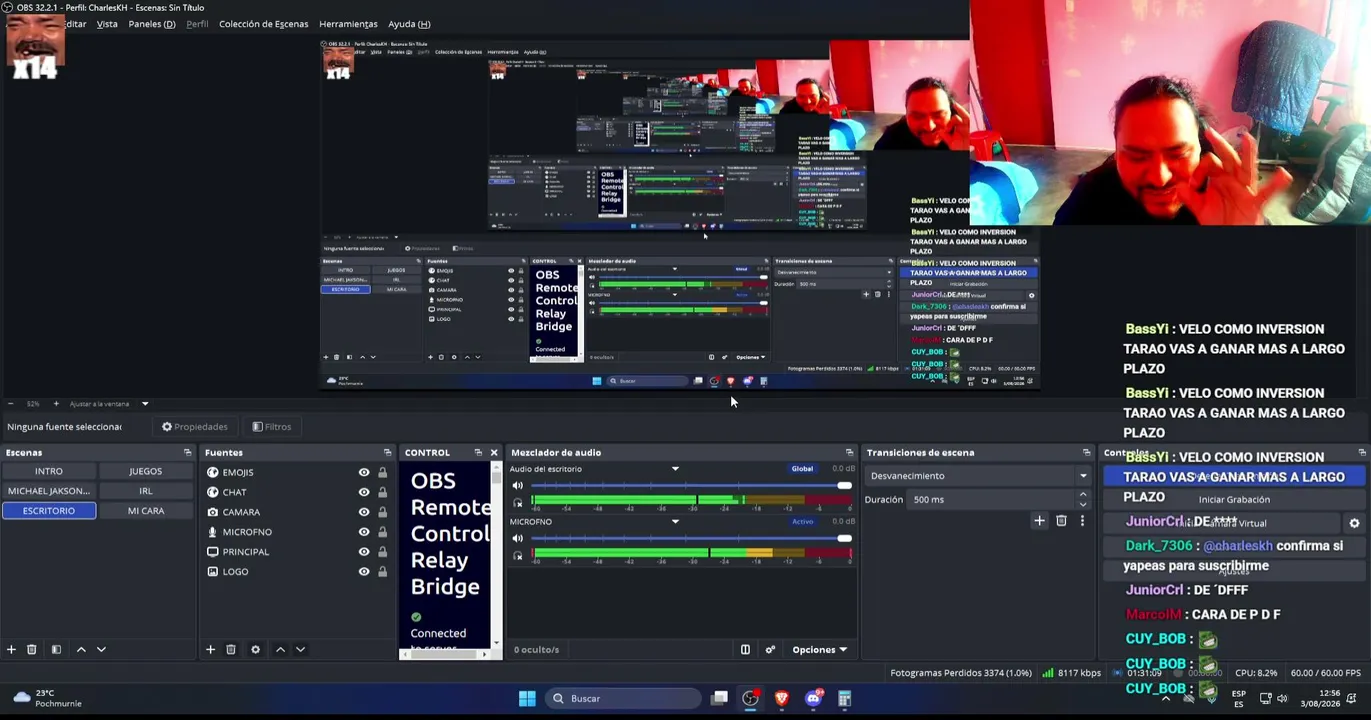Float the CONTROL dock panel
Screen dimensions: 1371x720
(x=478, y=452)
